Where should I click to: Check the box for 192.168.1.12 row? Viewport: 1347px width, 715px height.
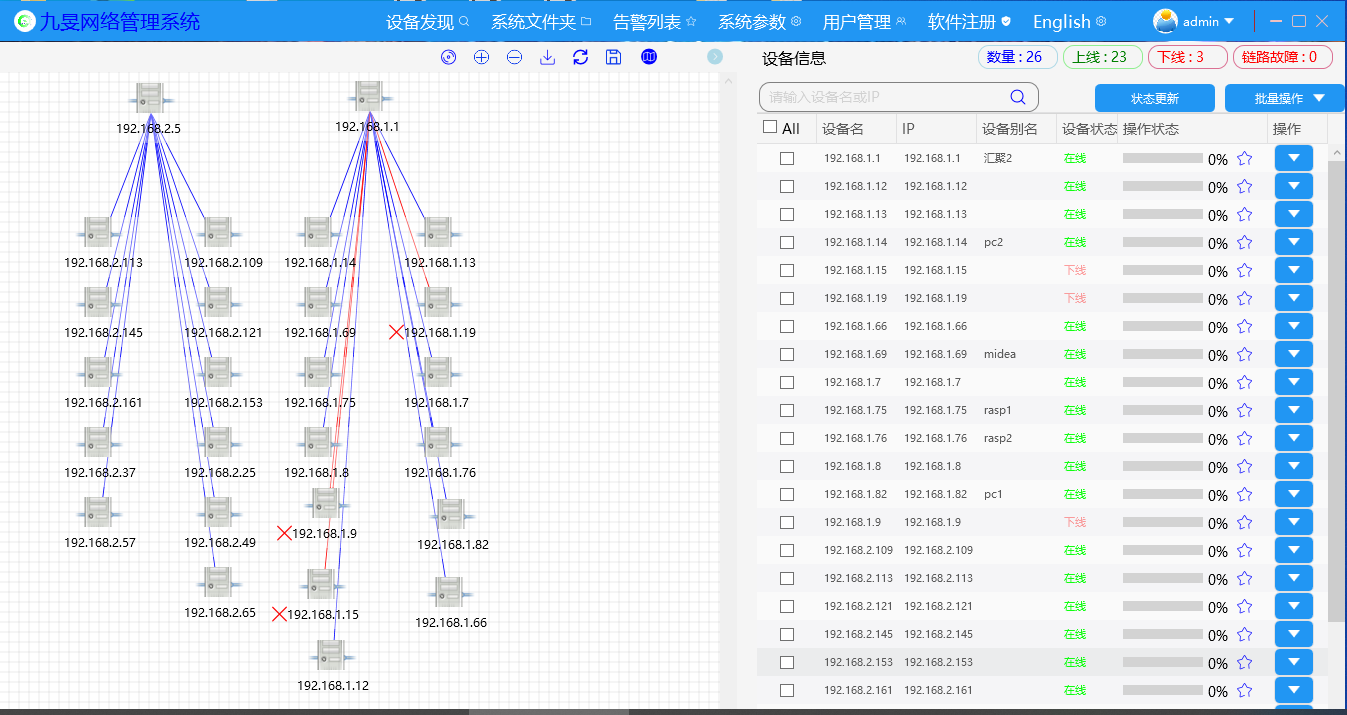point(787,186)
